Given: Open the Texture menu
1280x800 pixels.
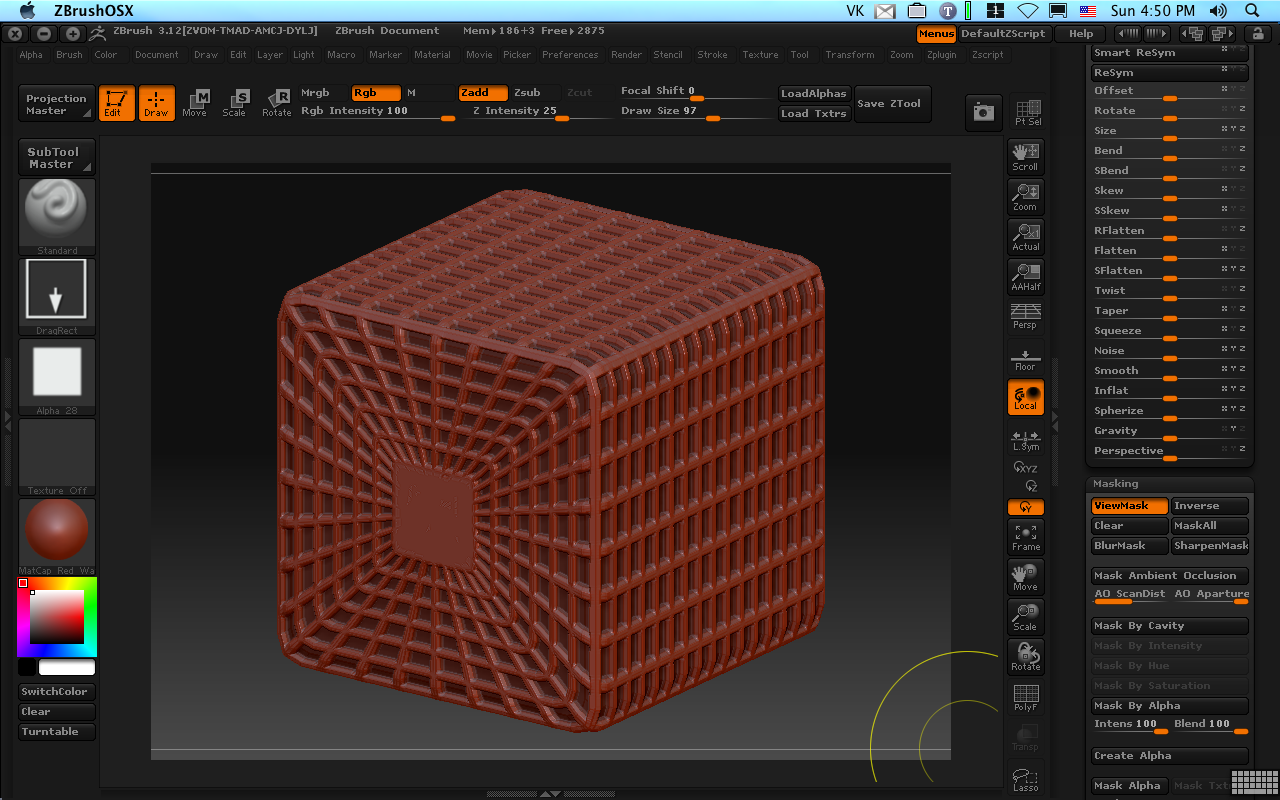Looking at the screenshot, I should click(760, 55).
